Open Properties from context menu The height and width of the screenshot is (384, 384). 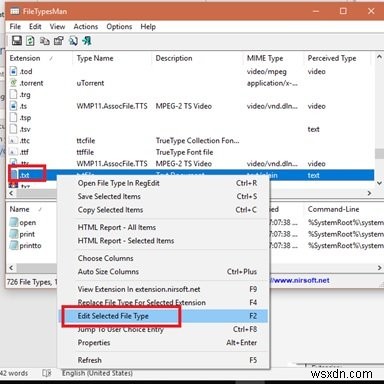[x=163, y=343]
